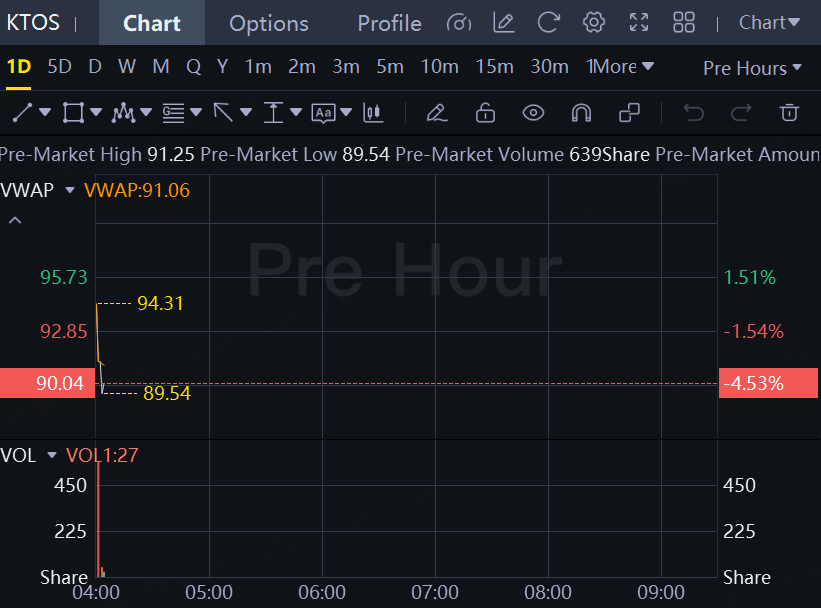Select the trend line drawing tool
821x608 pixels.
pyautogui.click(x=23, y=112)
